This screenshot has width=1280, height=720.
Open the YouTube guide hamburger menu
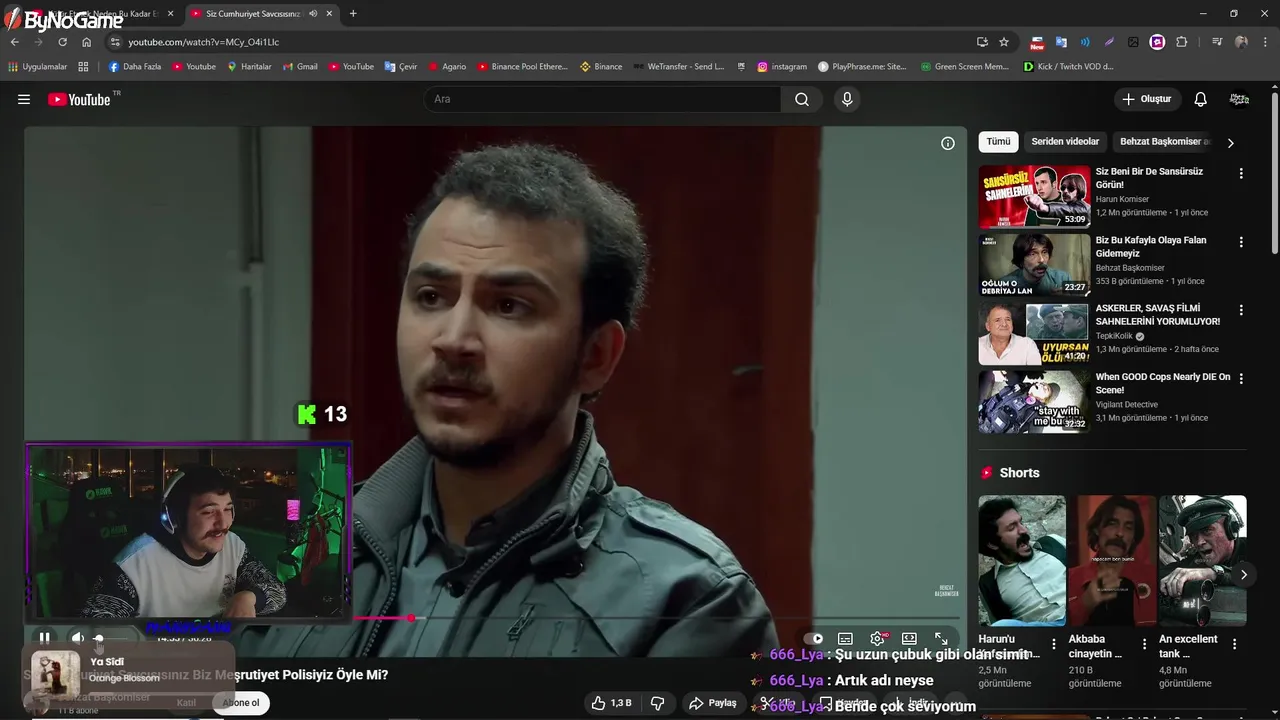[24, 99]
